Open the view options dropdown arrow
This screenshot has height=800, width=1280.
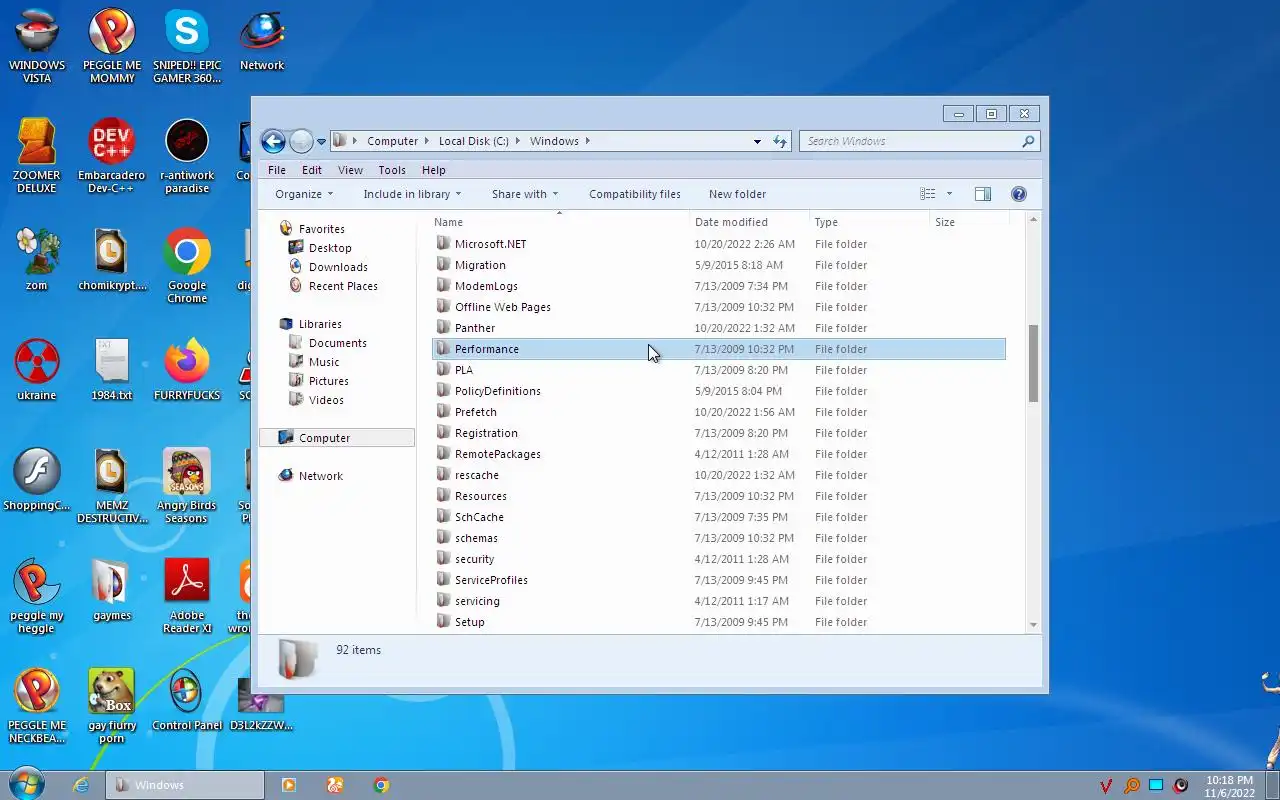coord(949,194)
